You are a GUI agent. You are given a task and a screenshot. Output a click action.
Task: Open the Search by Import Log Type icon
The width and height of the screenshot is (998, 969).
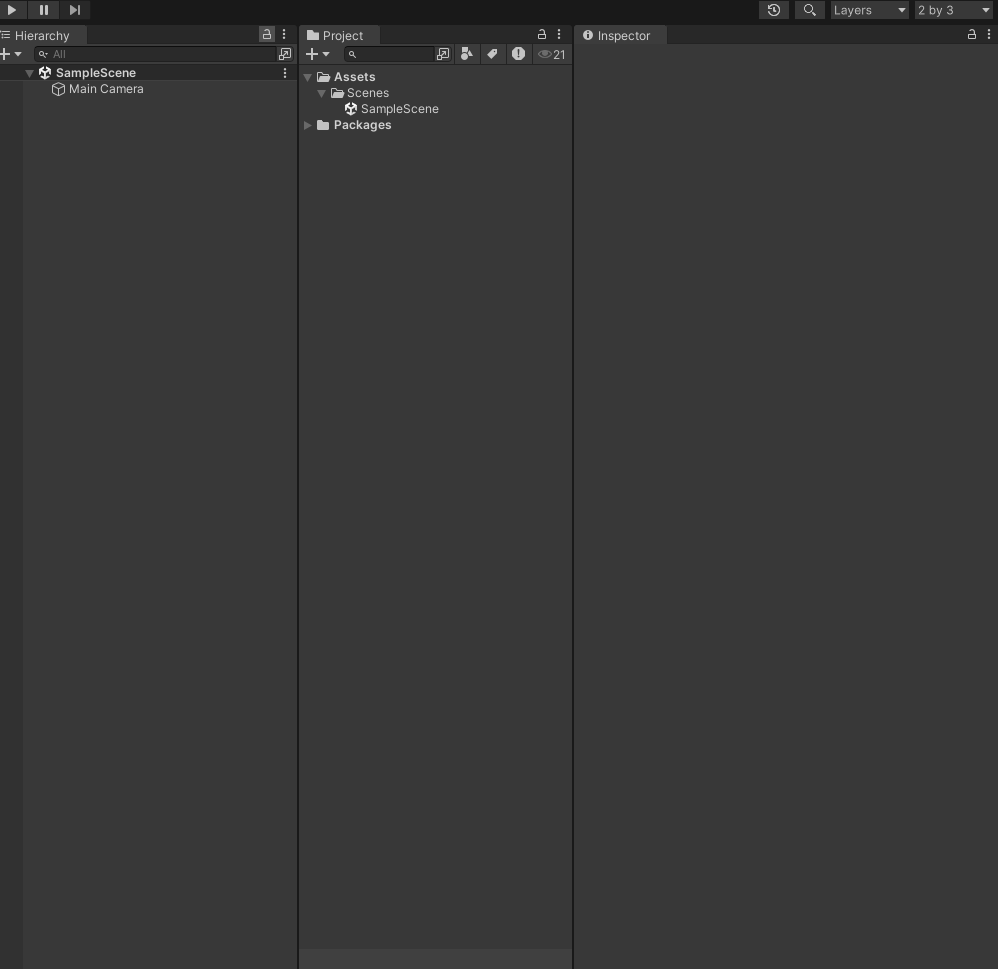tap(519, 54)
